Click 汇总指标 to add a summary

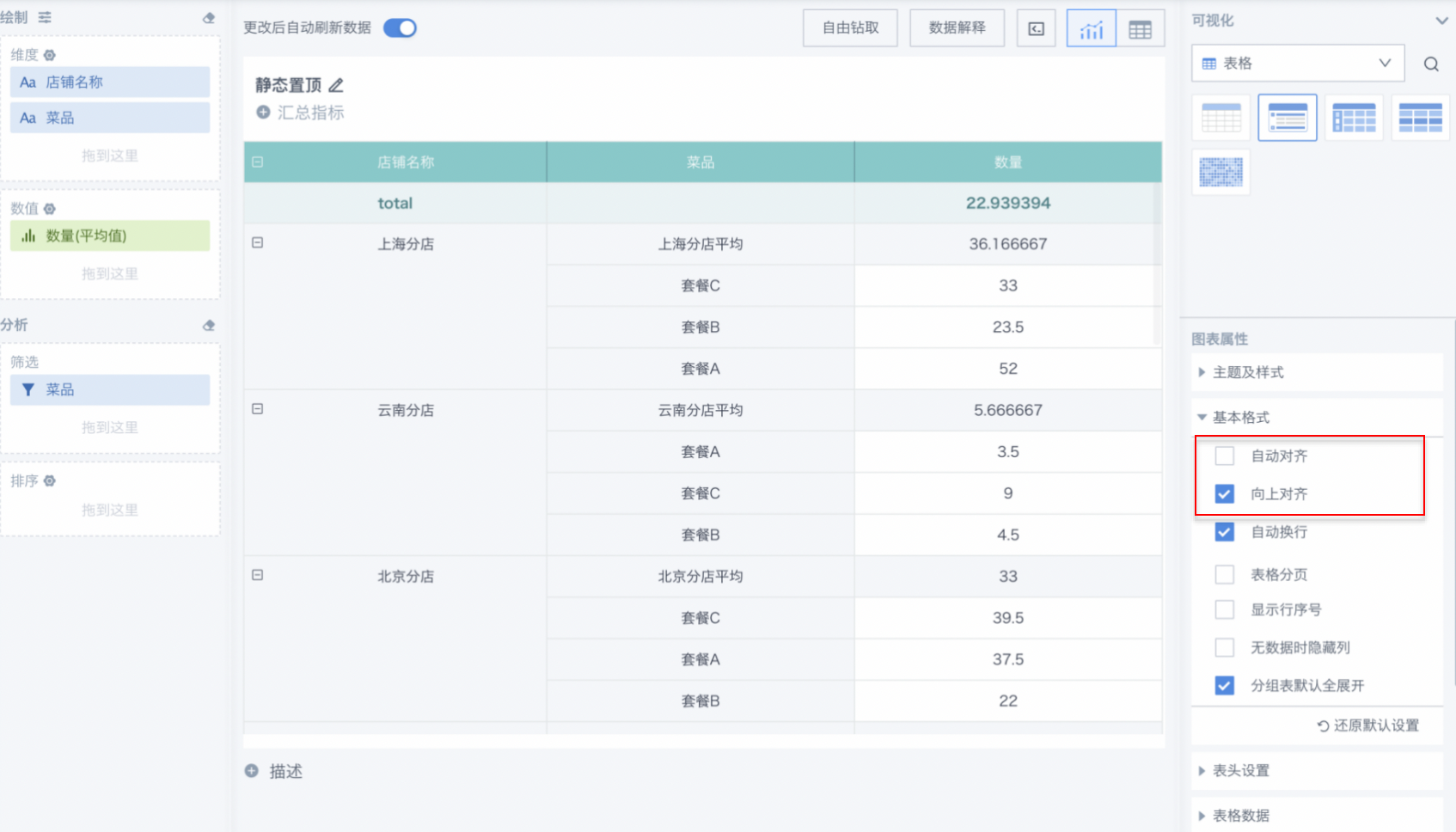(310, 113)
